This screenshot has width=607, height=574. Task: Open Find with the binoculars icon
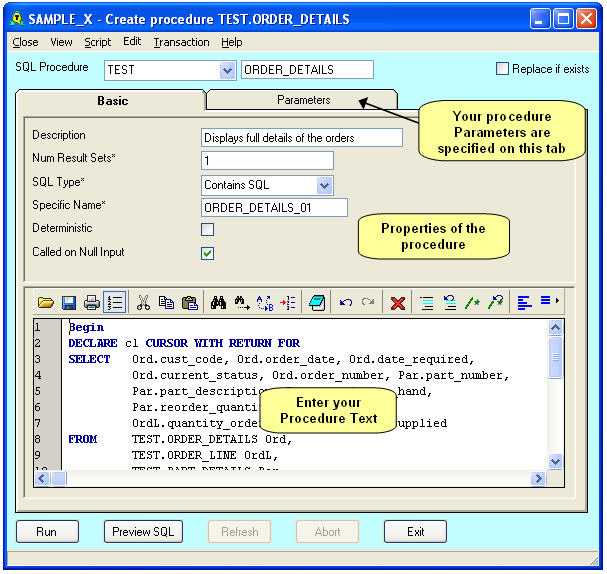pyautogui.click(x=218, y=302)
